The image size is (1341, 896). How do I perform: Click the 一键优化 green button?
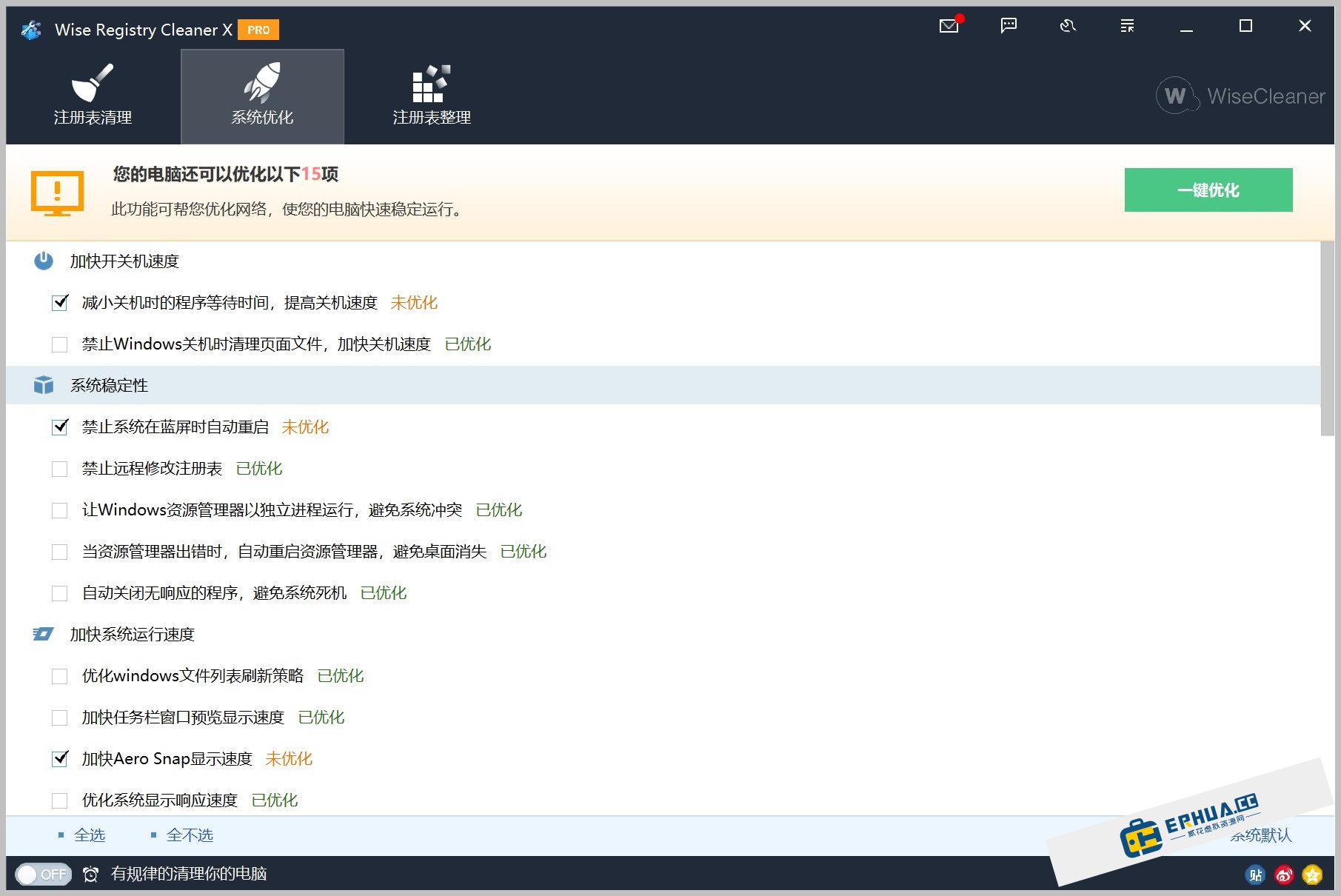[1208, 190]
